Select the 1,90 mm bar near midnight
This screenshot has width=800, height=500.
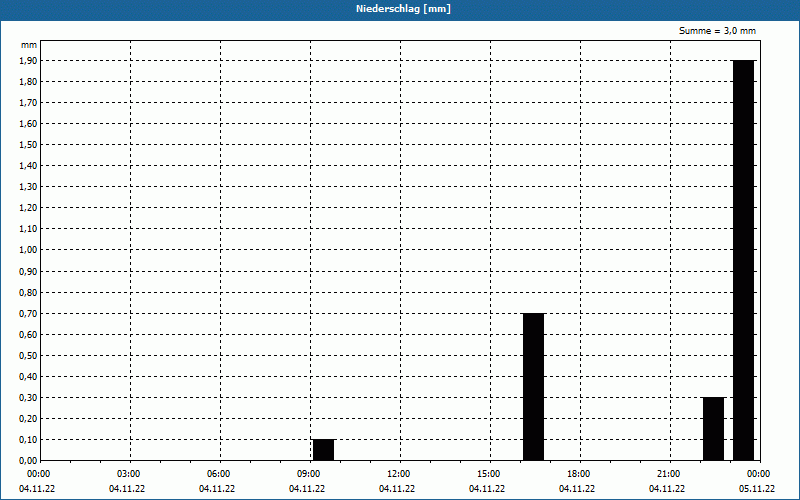click(743, 260)
